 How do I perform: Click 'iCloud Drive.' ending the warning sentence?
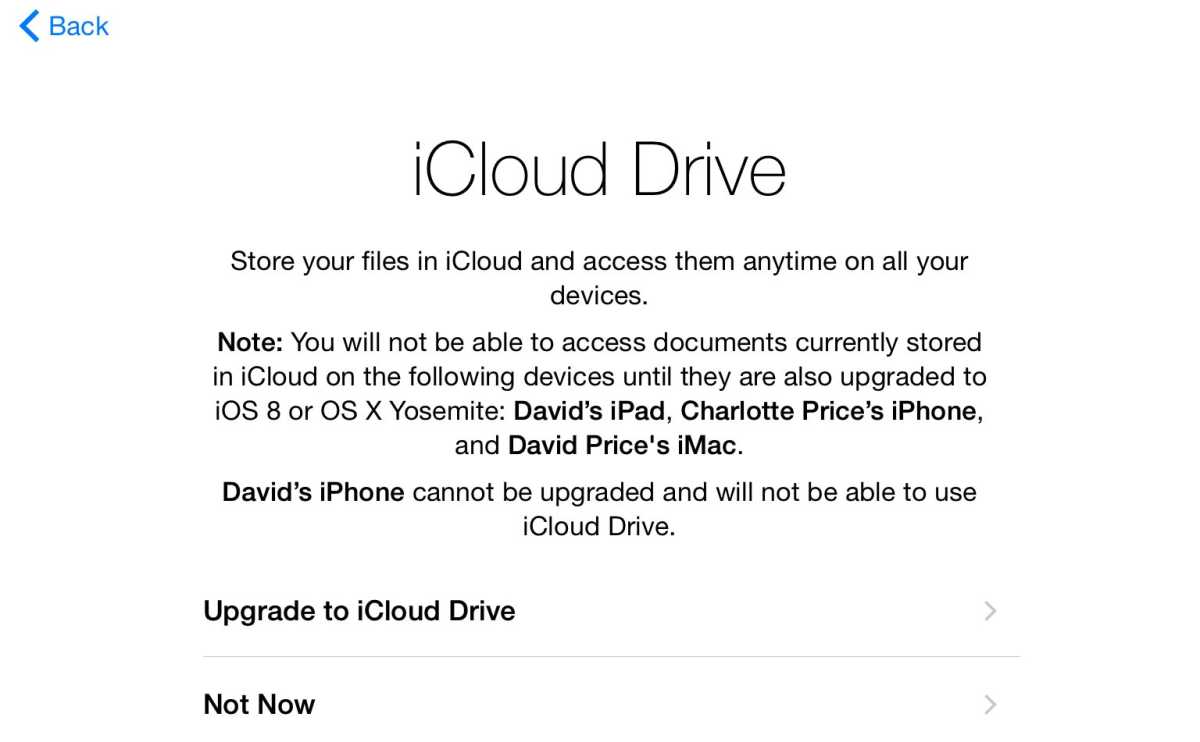point(599,526)
